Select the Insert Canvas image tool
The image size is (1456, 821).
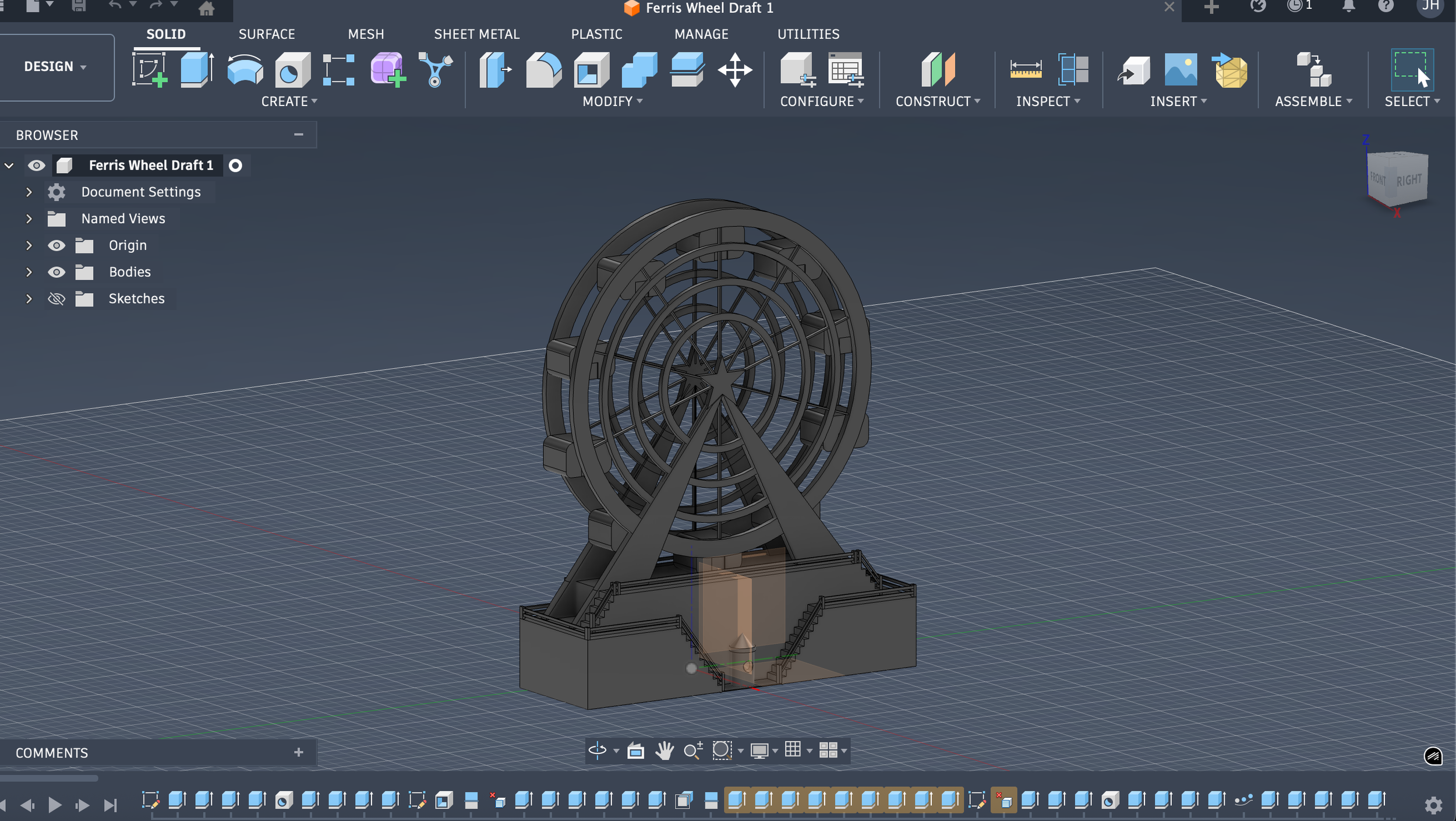click(1181, 70)
